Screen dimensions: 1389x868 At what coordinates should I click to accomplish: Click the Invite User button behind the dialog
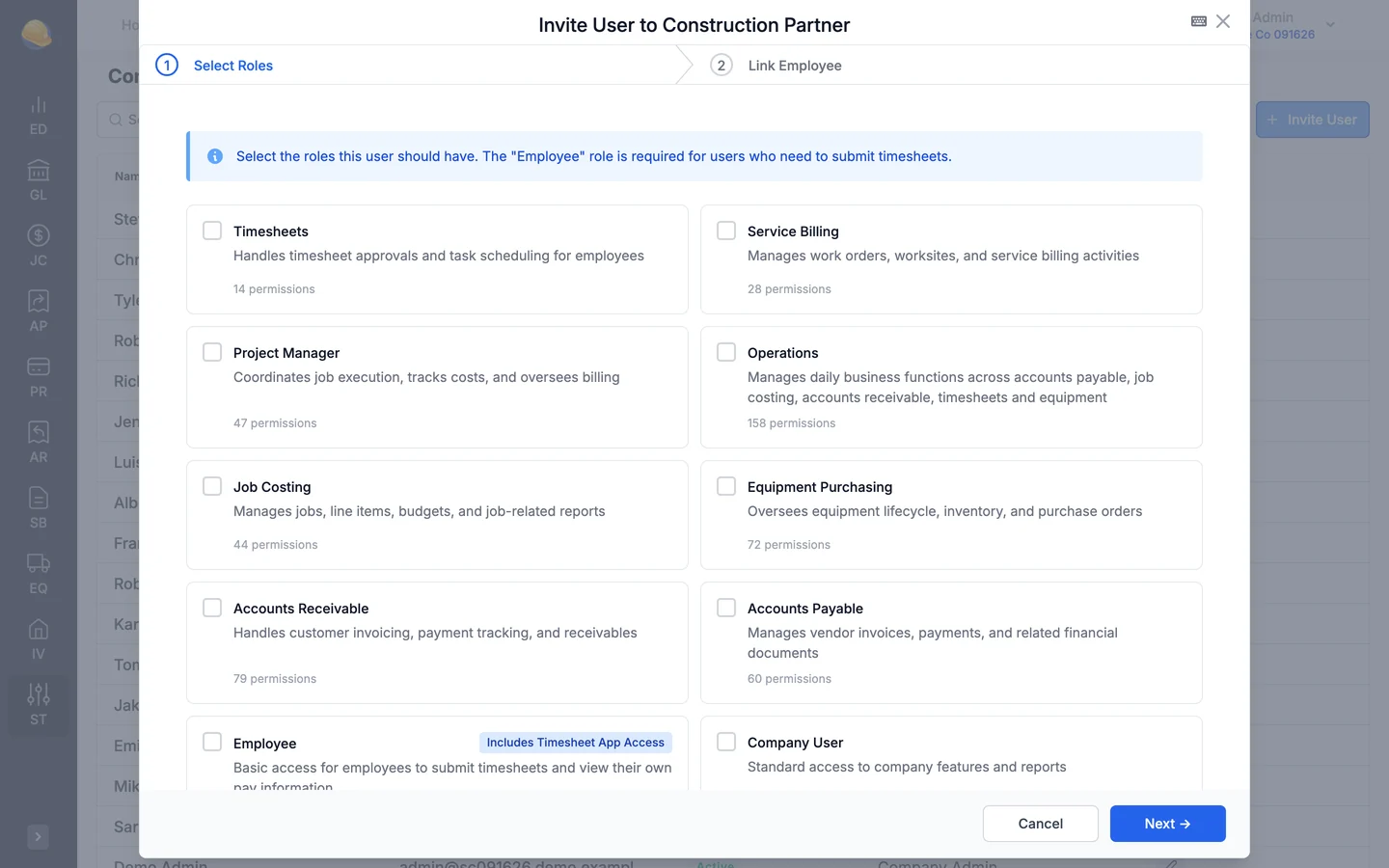pos(1312,120)
